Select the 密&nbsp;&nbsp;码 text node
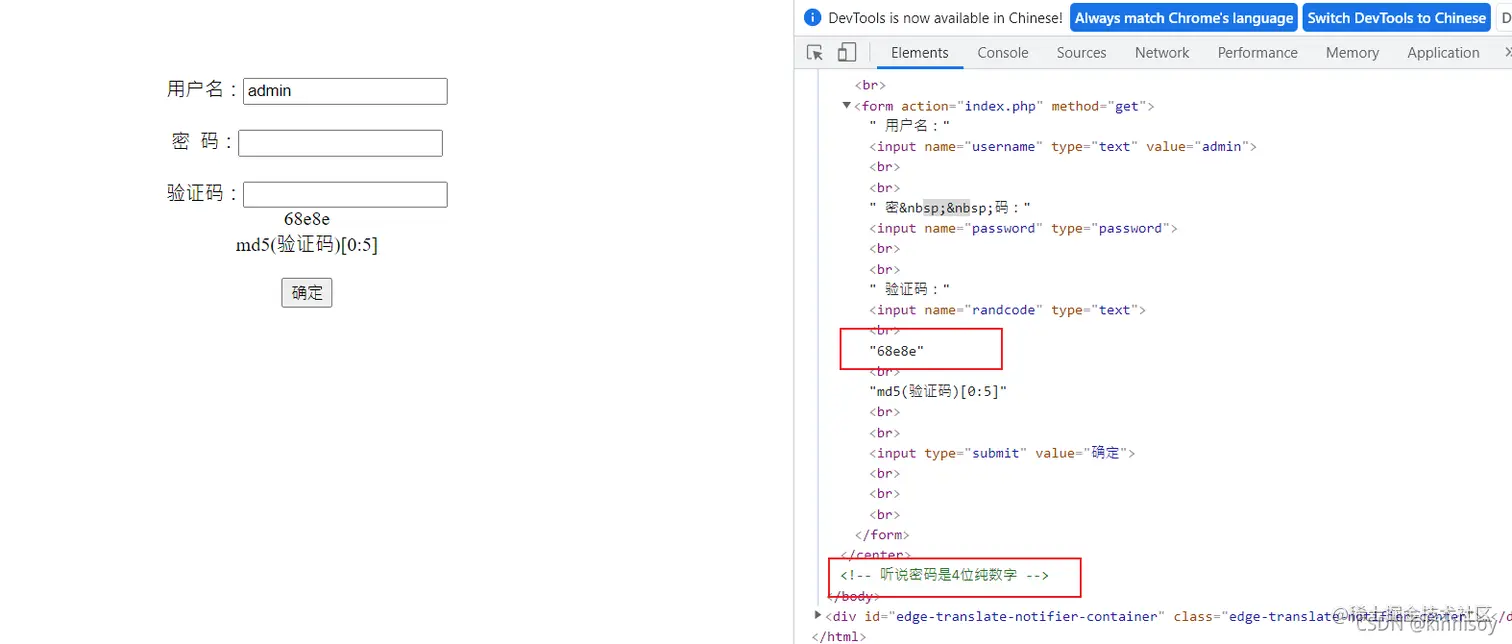Screen dimensions: 1512x644 tap(950, 208)
